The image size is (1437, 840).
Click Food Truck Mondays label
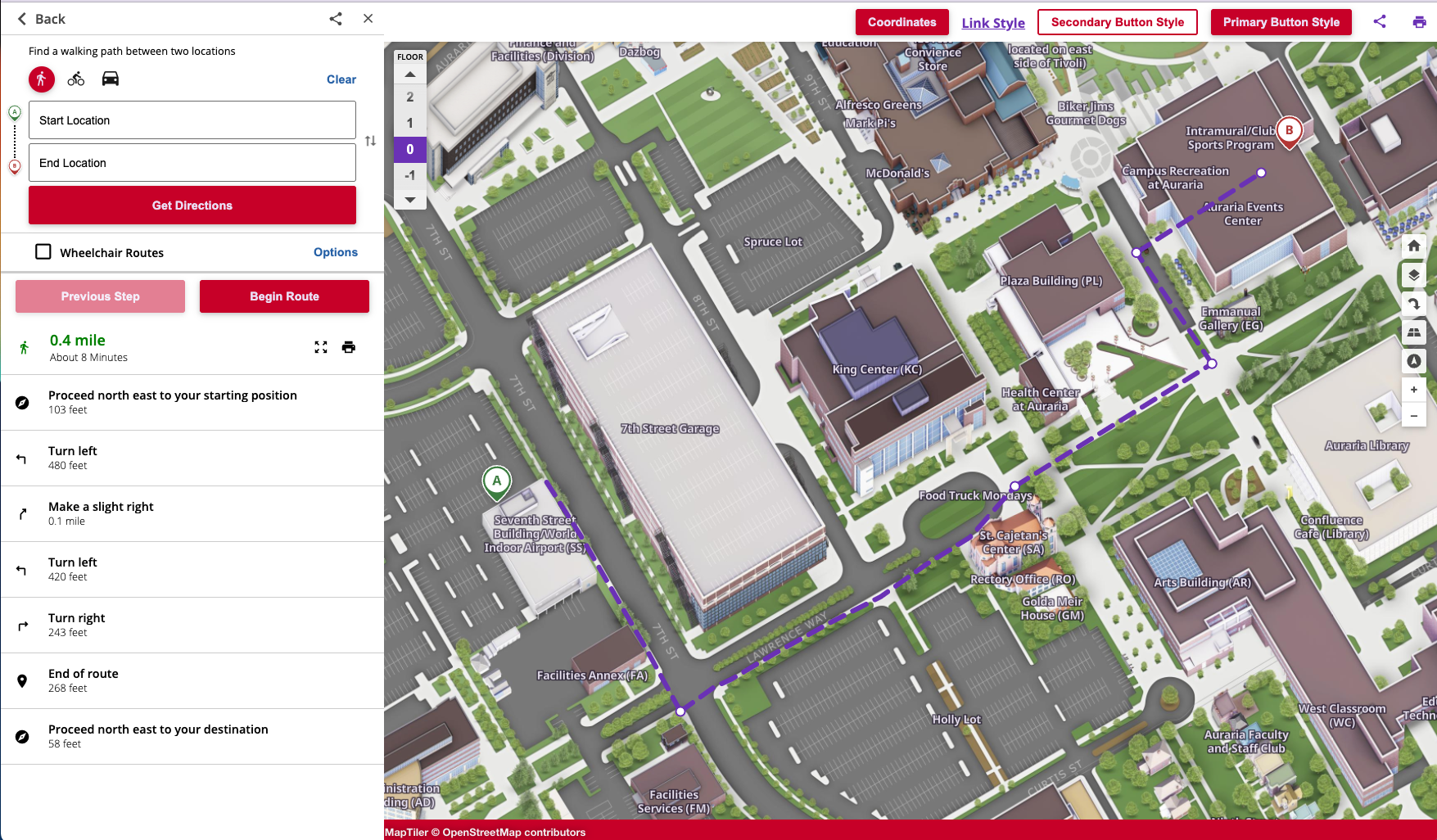(x=975, y=495)
